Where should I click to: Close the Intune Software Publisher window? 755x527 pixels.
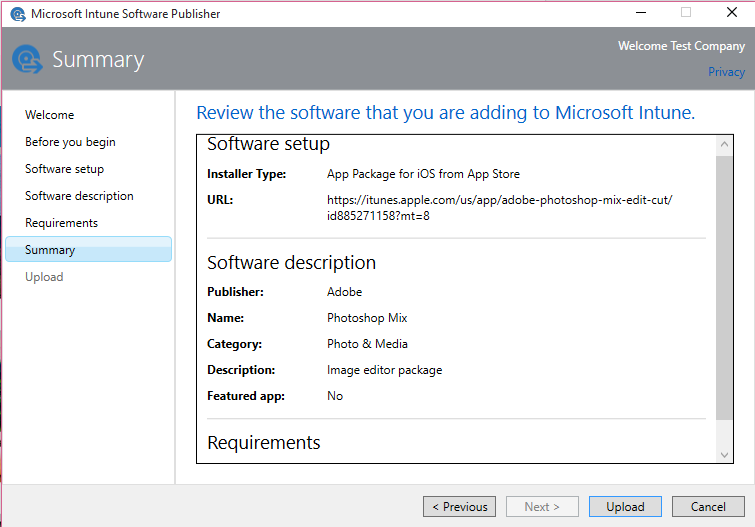[x=732, y=13]
